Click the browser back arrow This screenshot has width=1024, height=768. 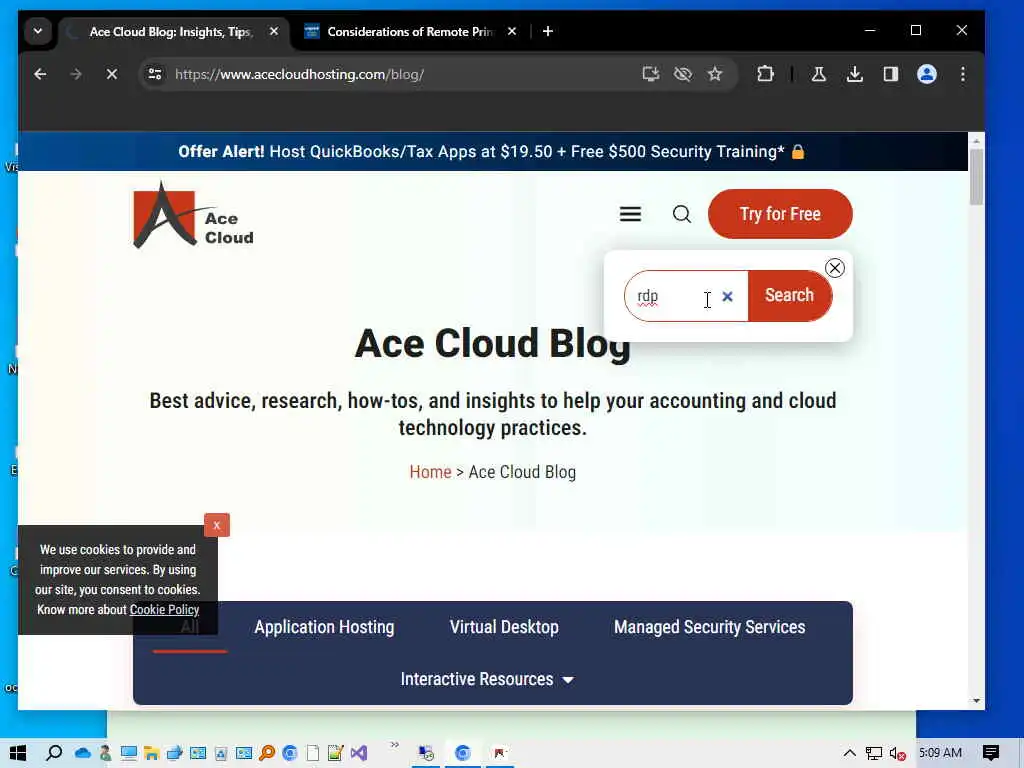[x=40, y=74]
